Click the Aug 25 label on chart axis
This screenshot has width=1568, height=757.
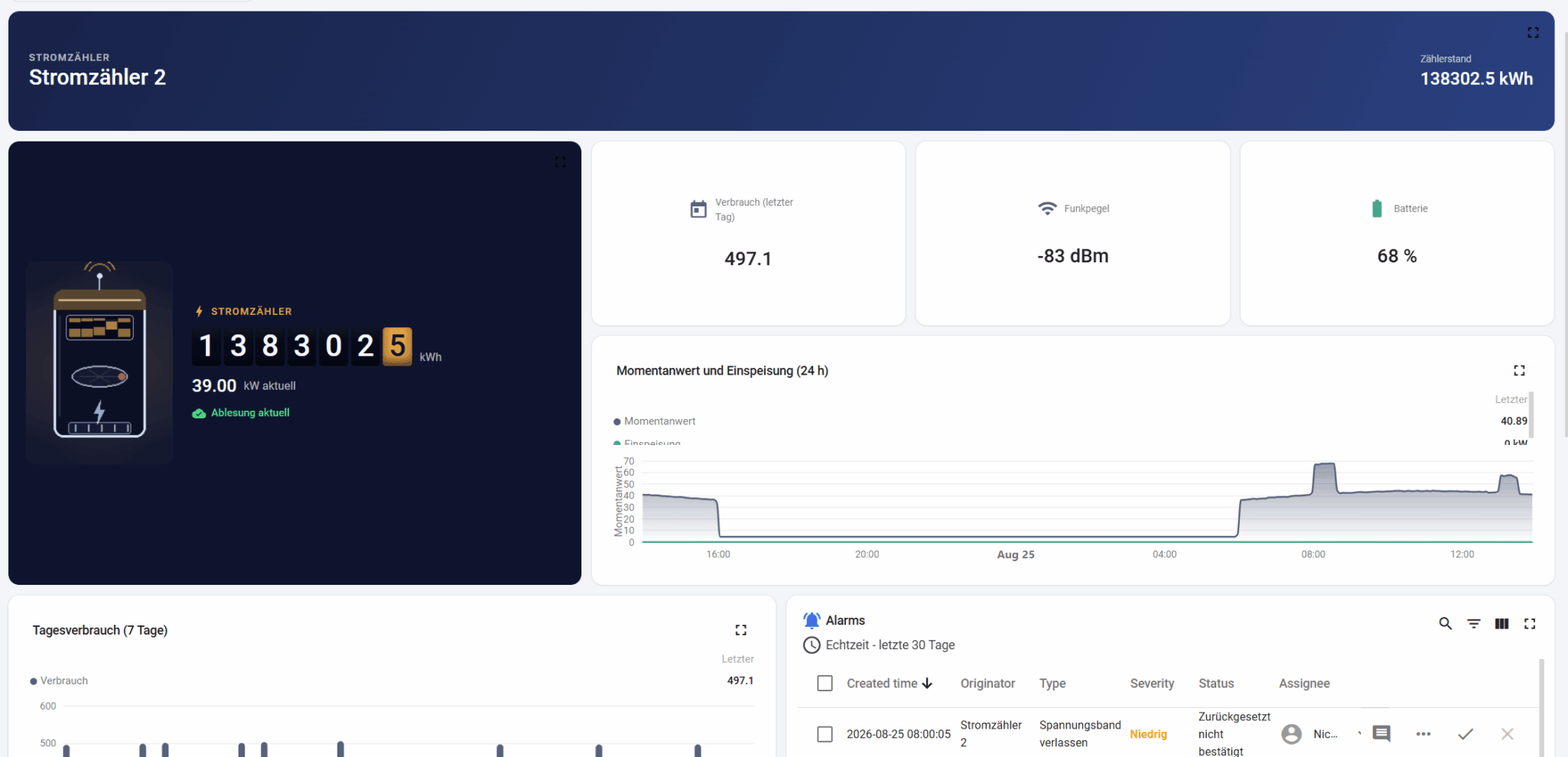(1016, 555)
